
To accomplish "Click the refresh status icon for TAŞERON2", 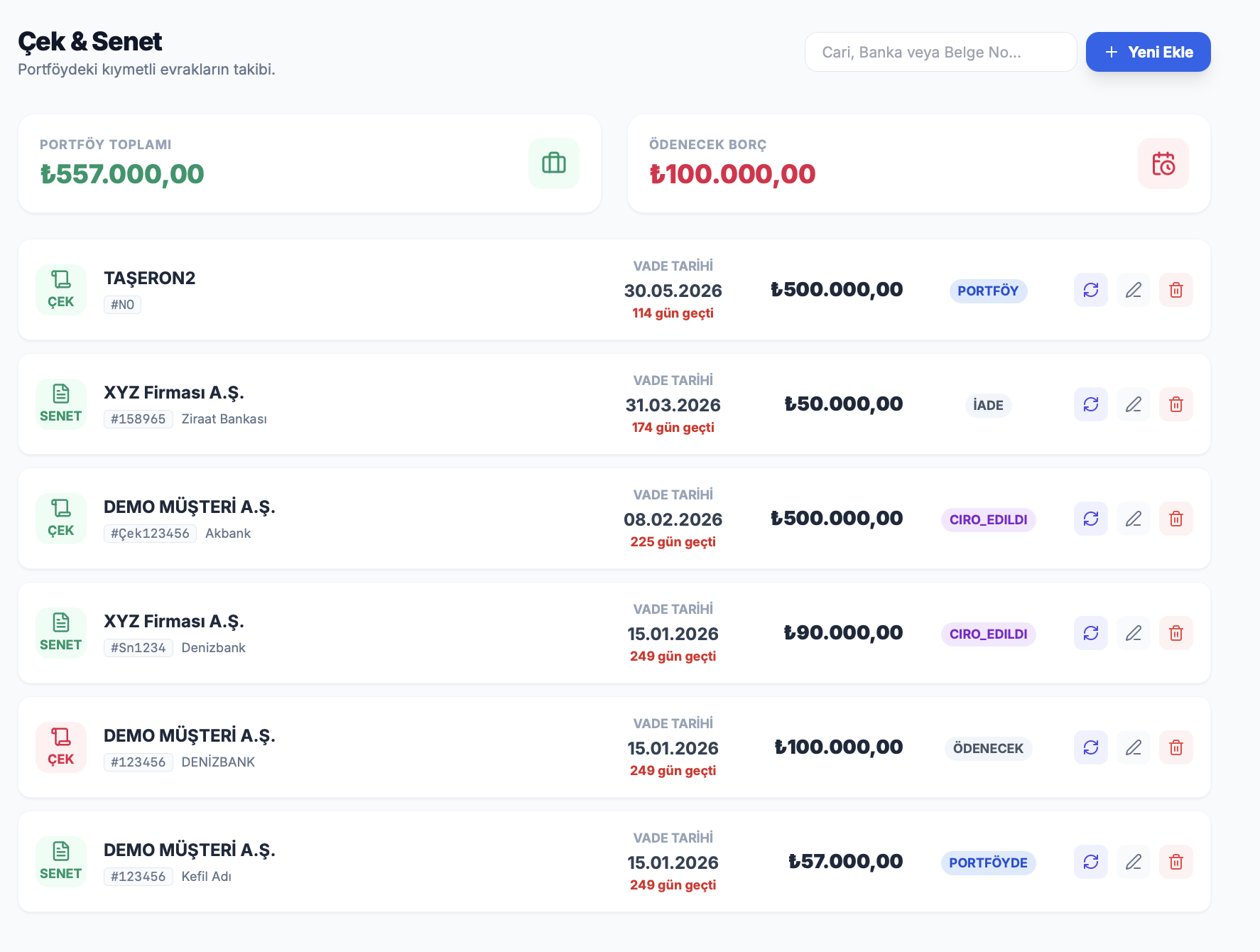I will pos(1090,290).
